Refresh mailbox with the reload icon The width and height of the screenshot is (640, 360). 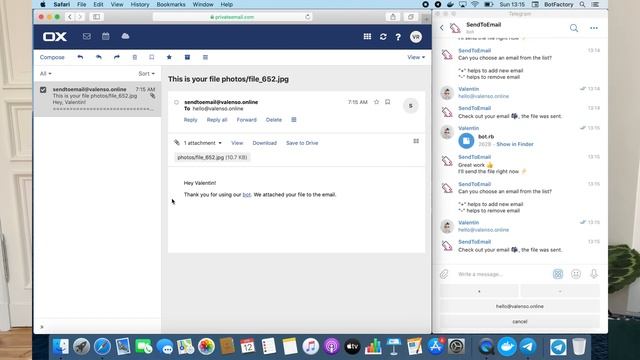pos(383,37)
